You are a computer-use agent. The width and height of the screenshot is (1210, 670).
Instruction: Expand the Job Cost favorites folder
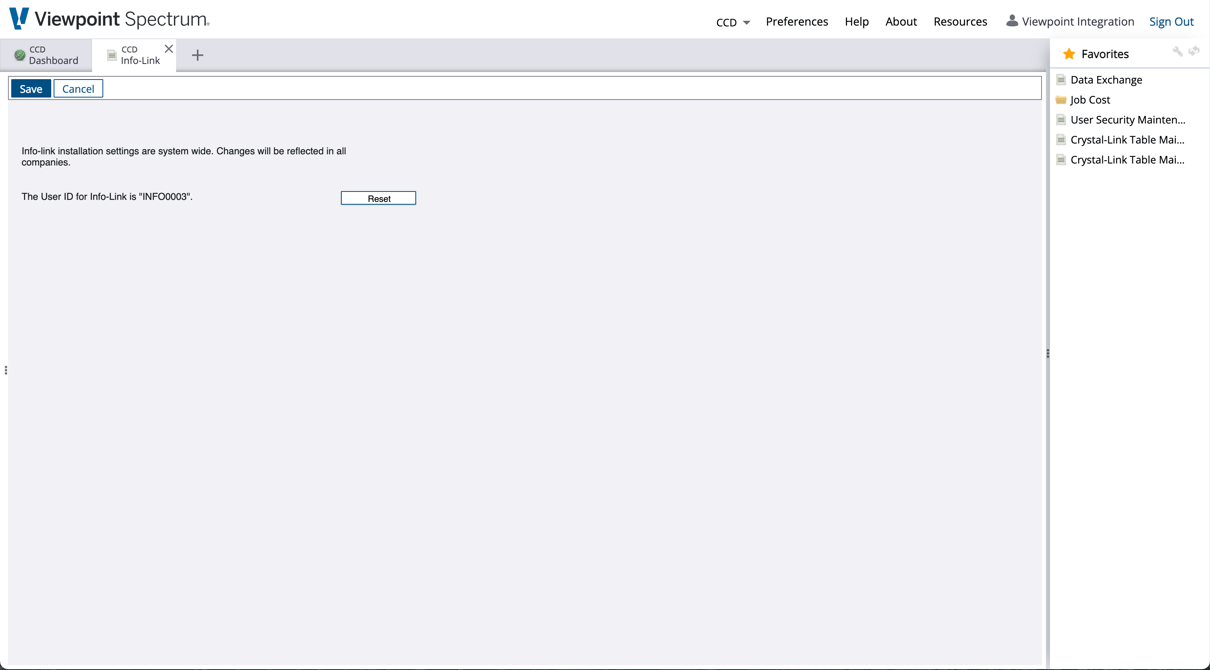click(x=1089, y=100)
